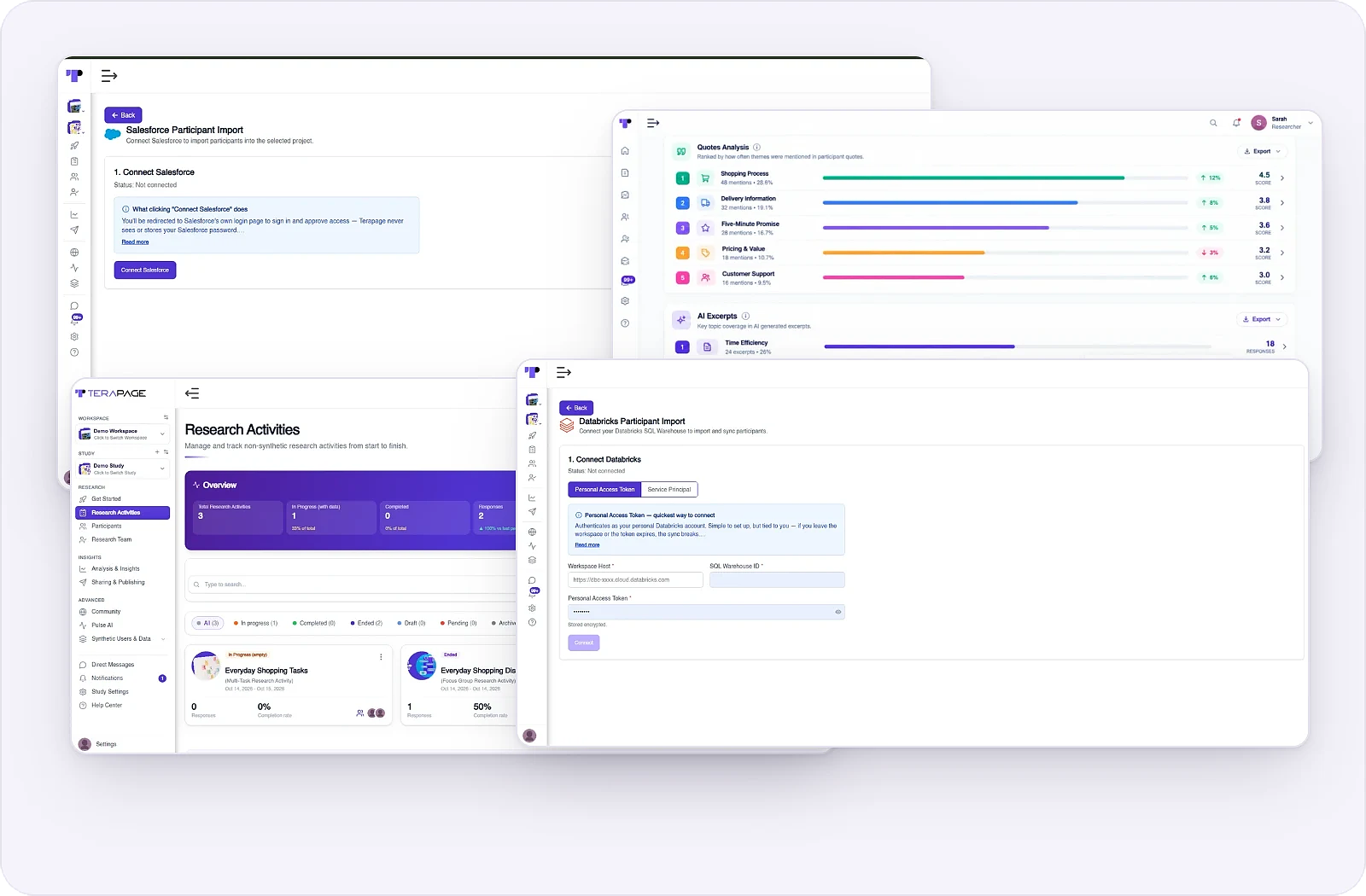
Task: Click the search magnifier icon in Quotes header
Action: click(x=1213, y=123)
